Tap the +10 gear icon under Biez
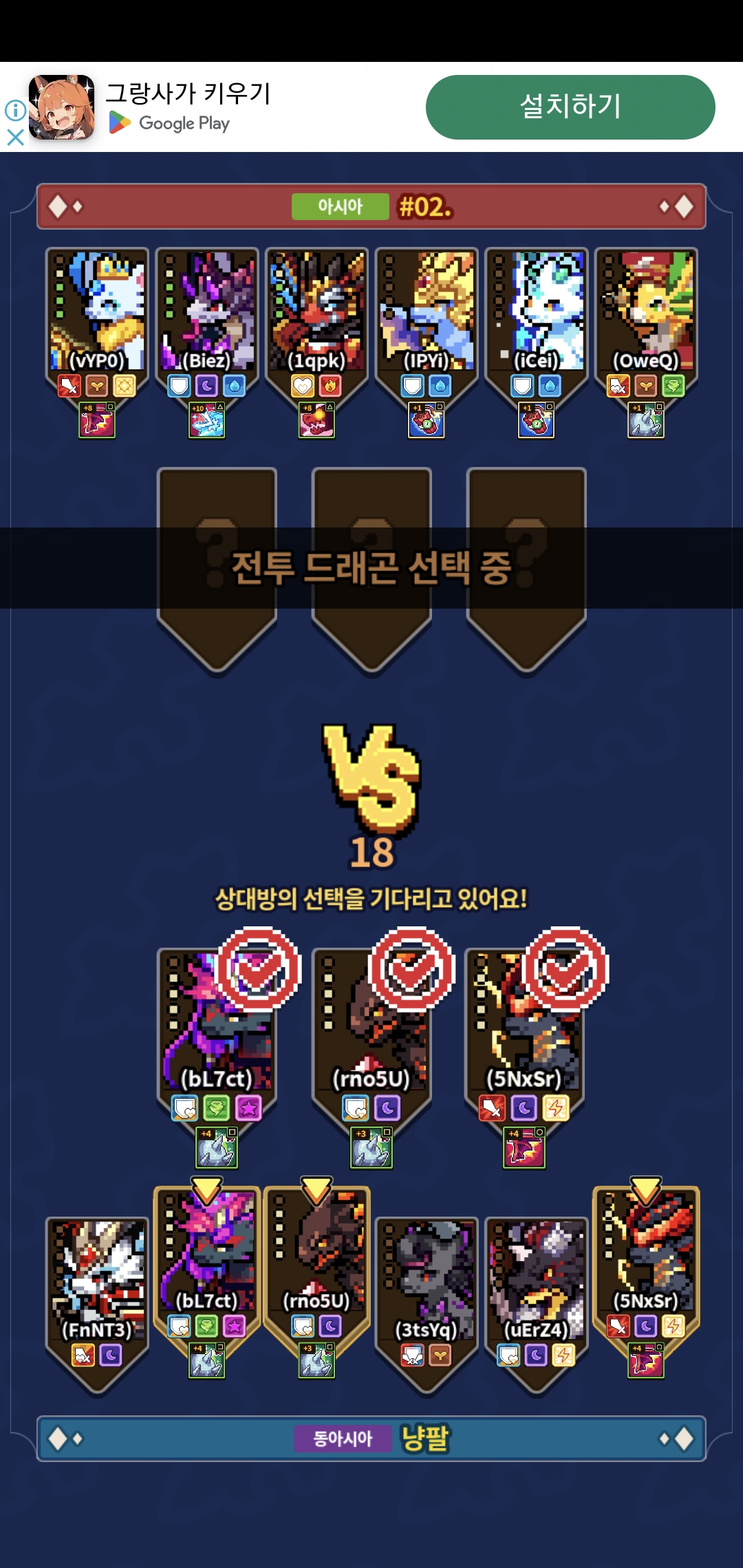 tap(207, 420)
